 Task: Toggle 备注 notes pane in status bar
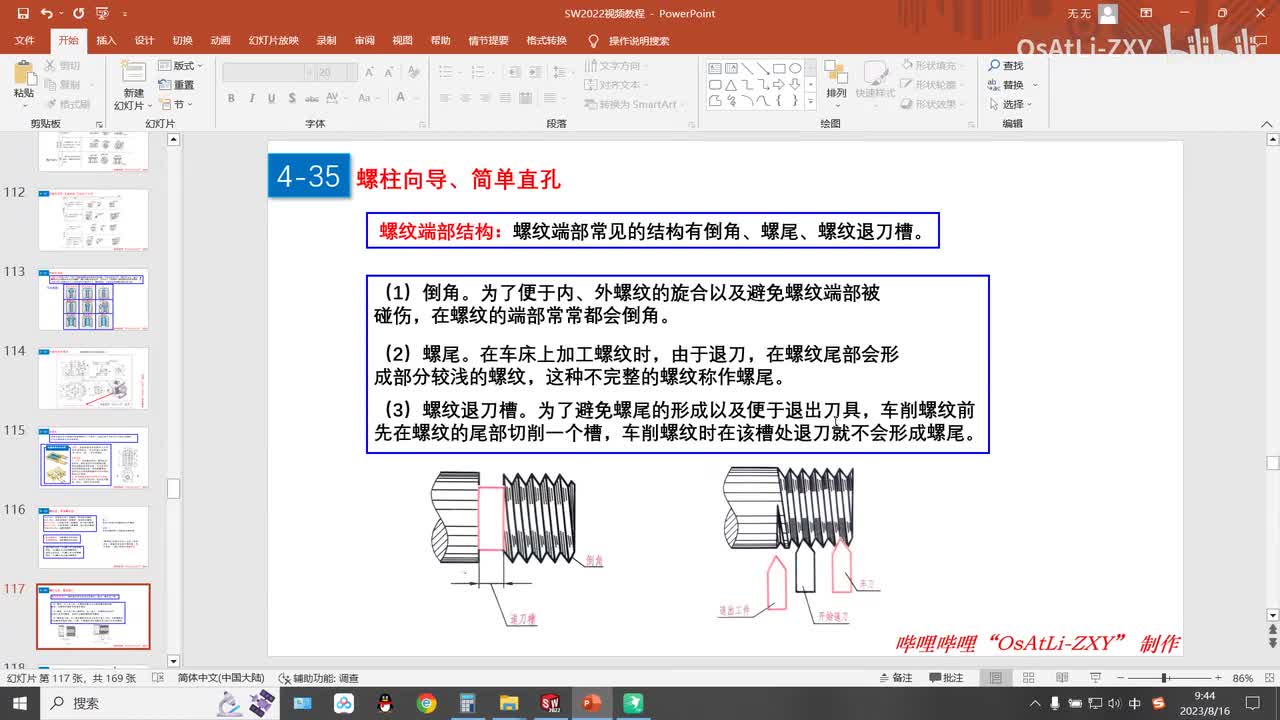coord(895,678)
